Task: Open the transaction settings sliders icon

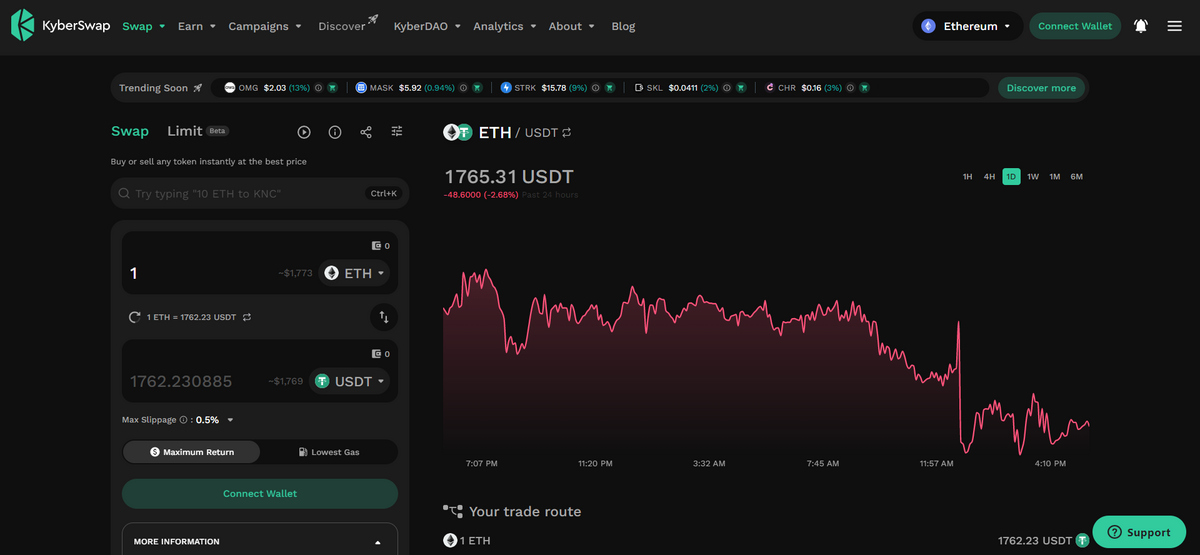Action: point(397,132)
